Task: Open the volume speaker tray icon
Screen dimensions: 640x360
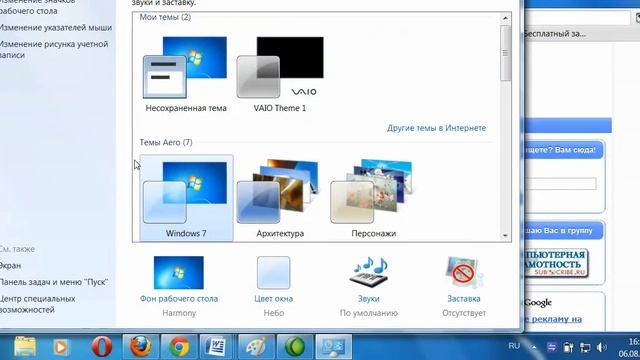Action: coord(602,347)
